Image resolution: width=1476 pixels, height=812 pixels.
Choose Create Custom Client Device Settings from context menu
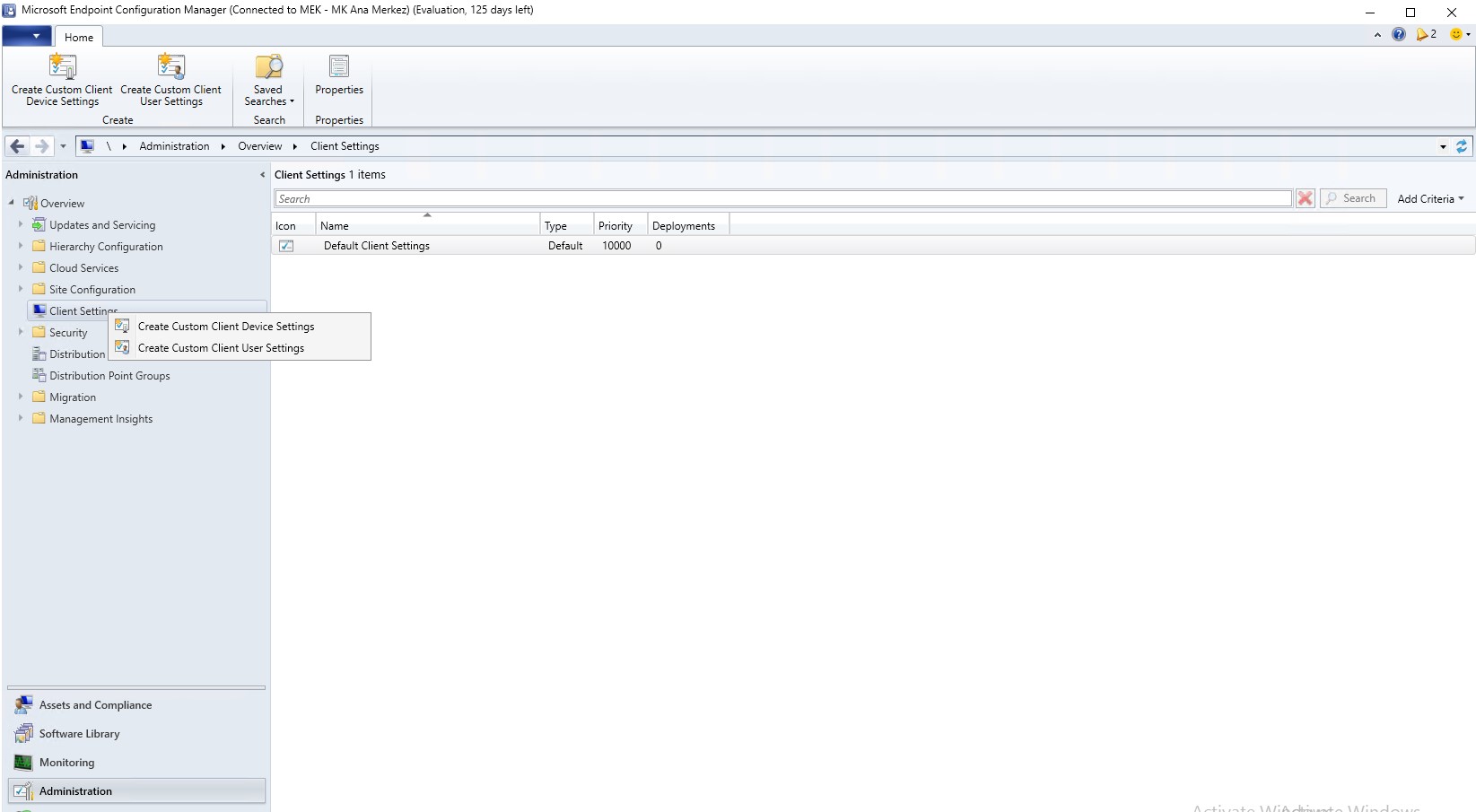click(226, 326)
